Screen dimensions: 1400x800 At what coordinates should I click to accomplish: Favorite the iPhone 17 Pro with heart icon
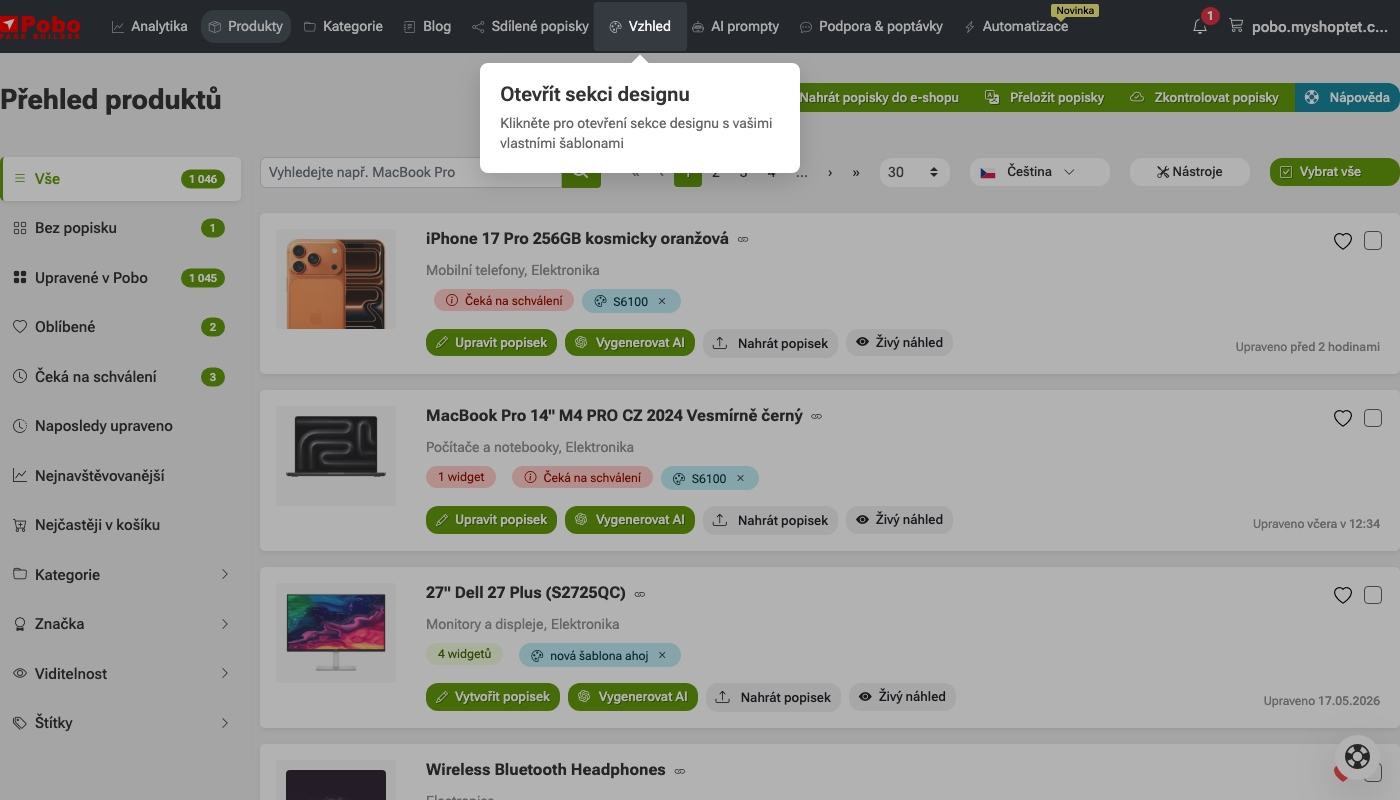pyautogui.click(x=1343, y=241)
